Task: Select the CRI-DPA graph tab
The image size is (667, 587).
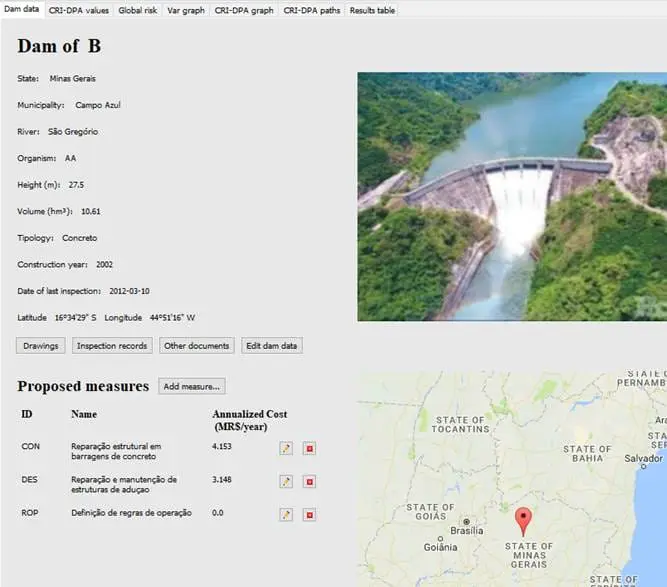Action: (243, 9)
